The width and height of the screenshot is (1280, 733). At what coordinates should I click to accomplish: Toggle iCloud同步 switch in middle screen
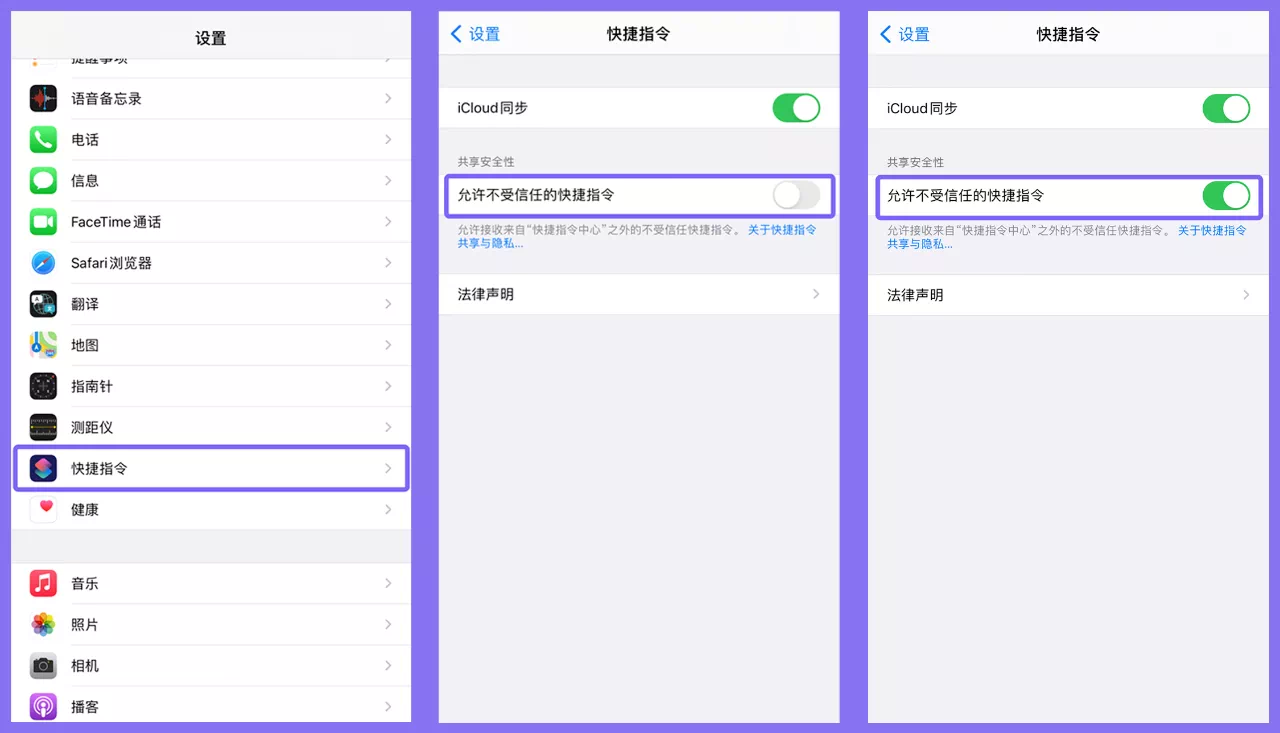pos(796,107)
